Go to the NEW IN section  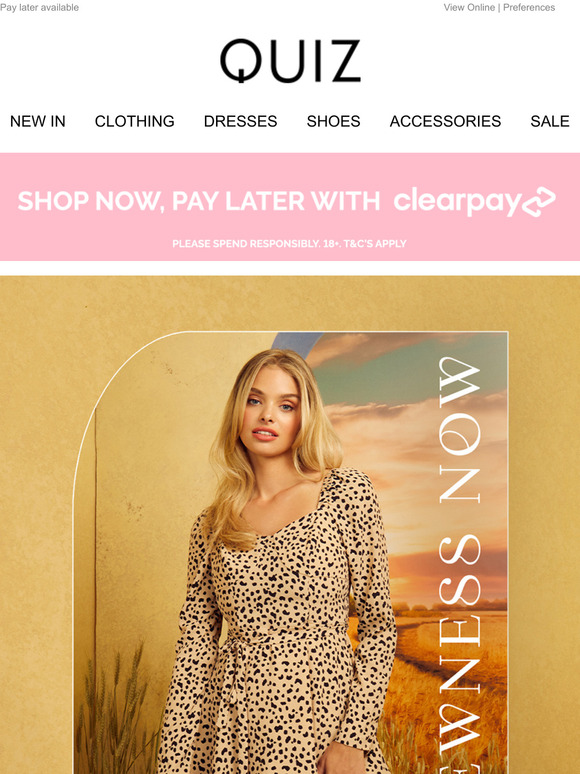coord(38,121)
